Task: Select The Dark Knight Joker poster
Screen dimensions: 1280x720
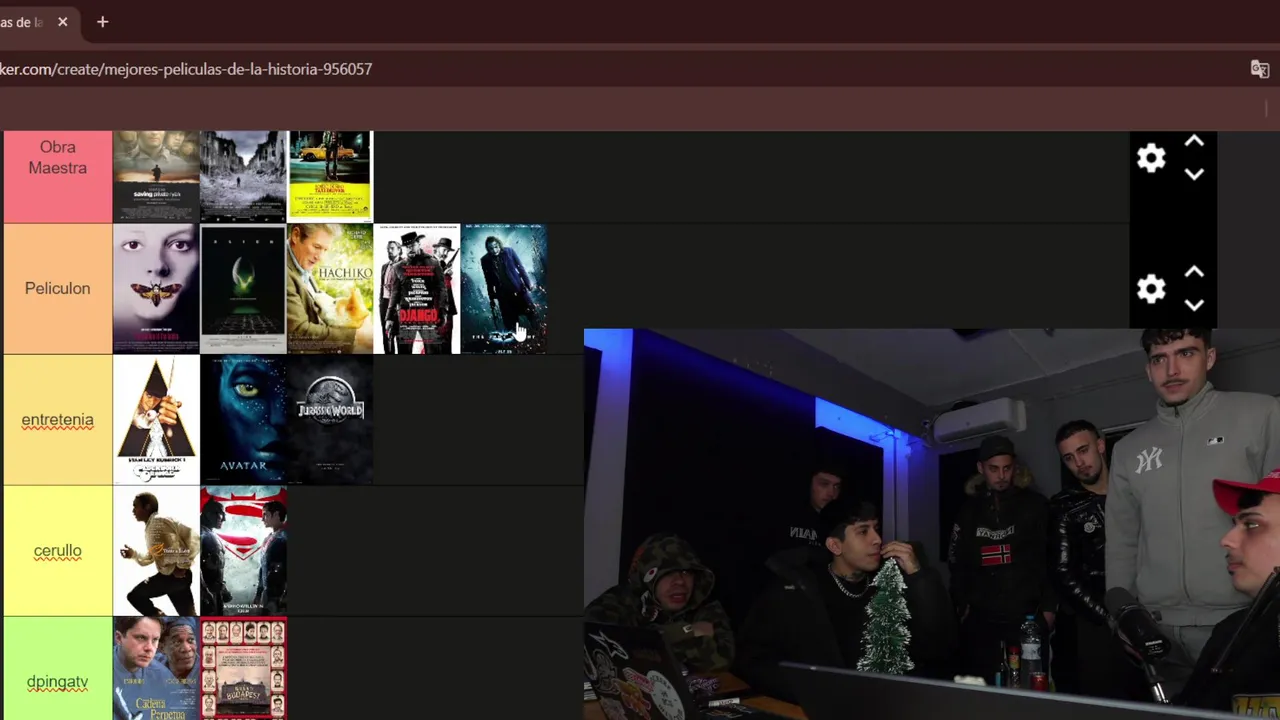Action: coord(504,288)
